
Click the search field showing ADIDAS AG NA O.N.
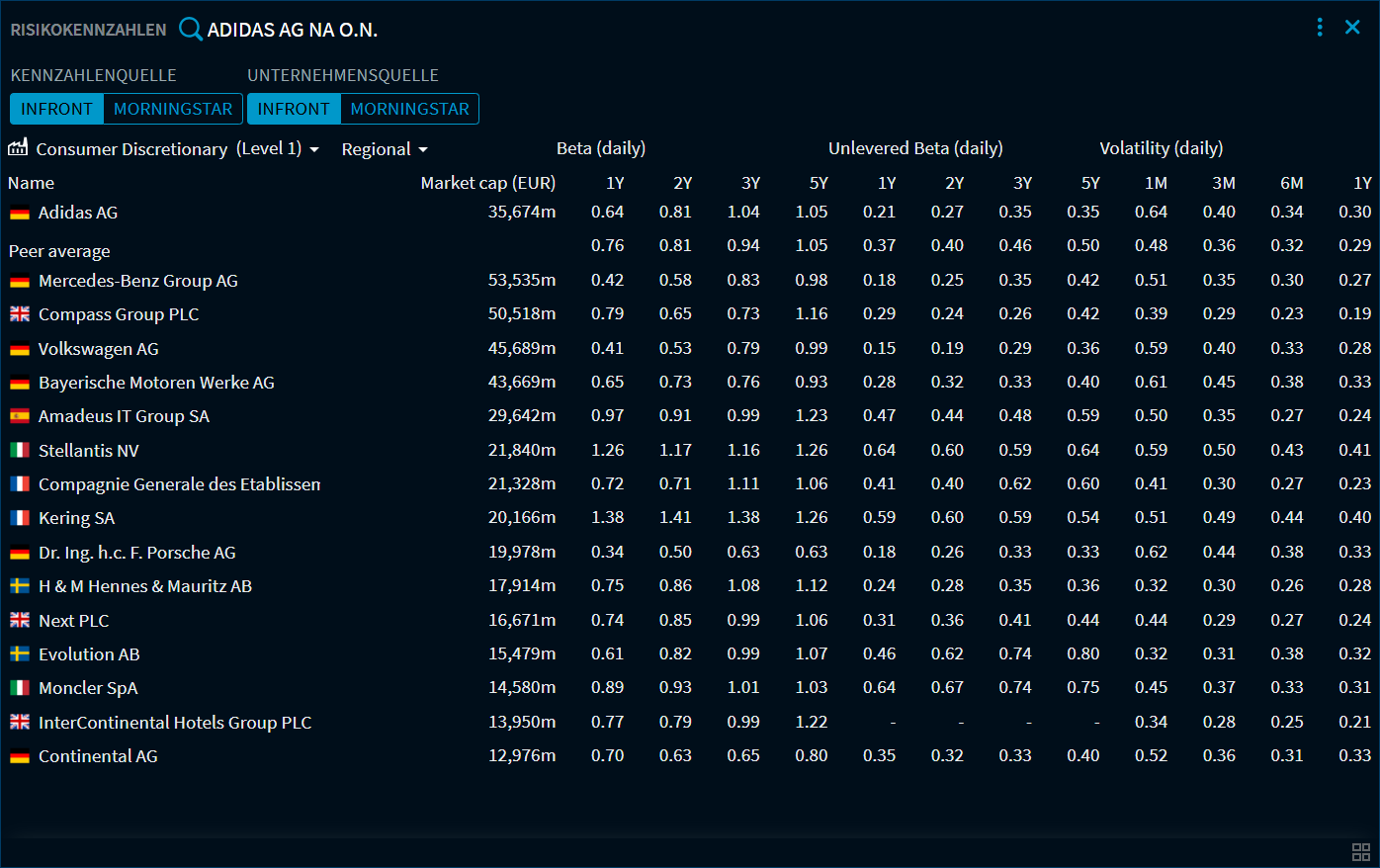tap(306, 30)
